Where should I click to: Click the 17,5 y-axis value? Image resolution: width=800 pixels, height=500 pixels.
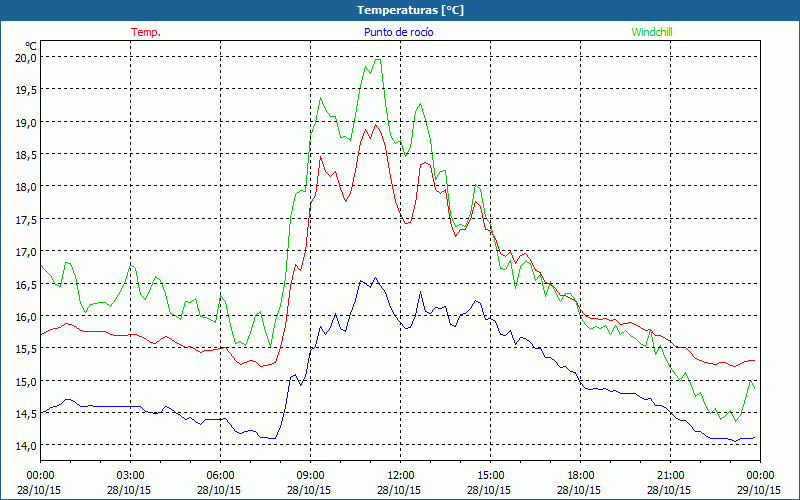coord(26,219)
